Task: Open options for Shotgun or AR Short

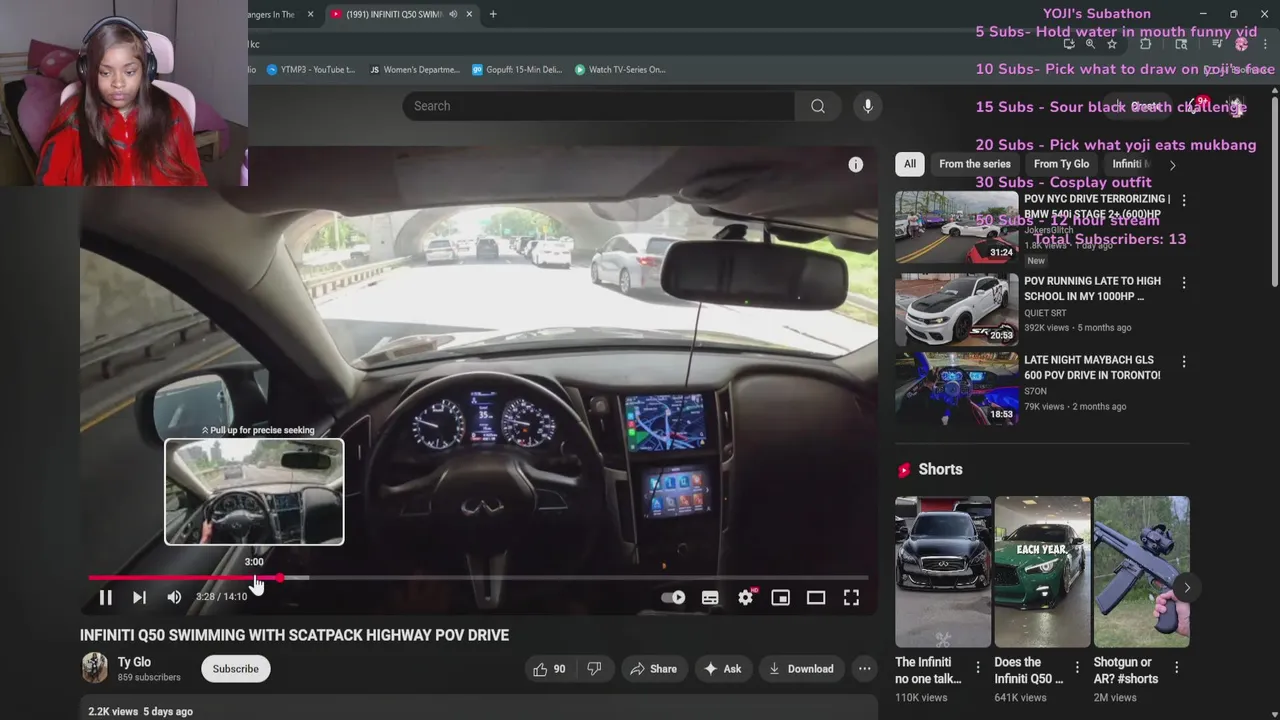Action: pyautogui.click(x=1176, y=667)
